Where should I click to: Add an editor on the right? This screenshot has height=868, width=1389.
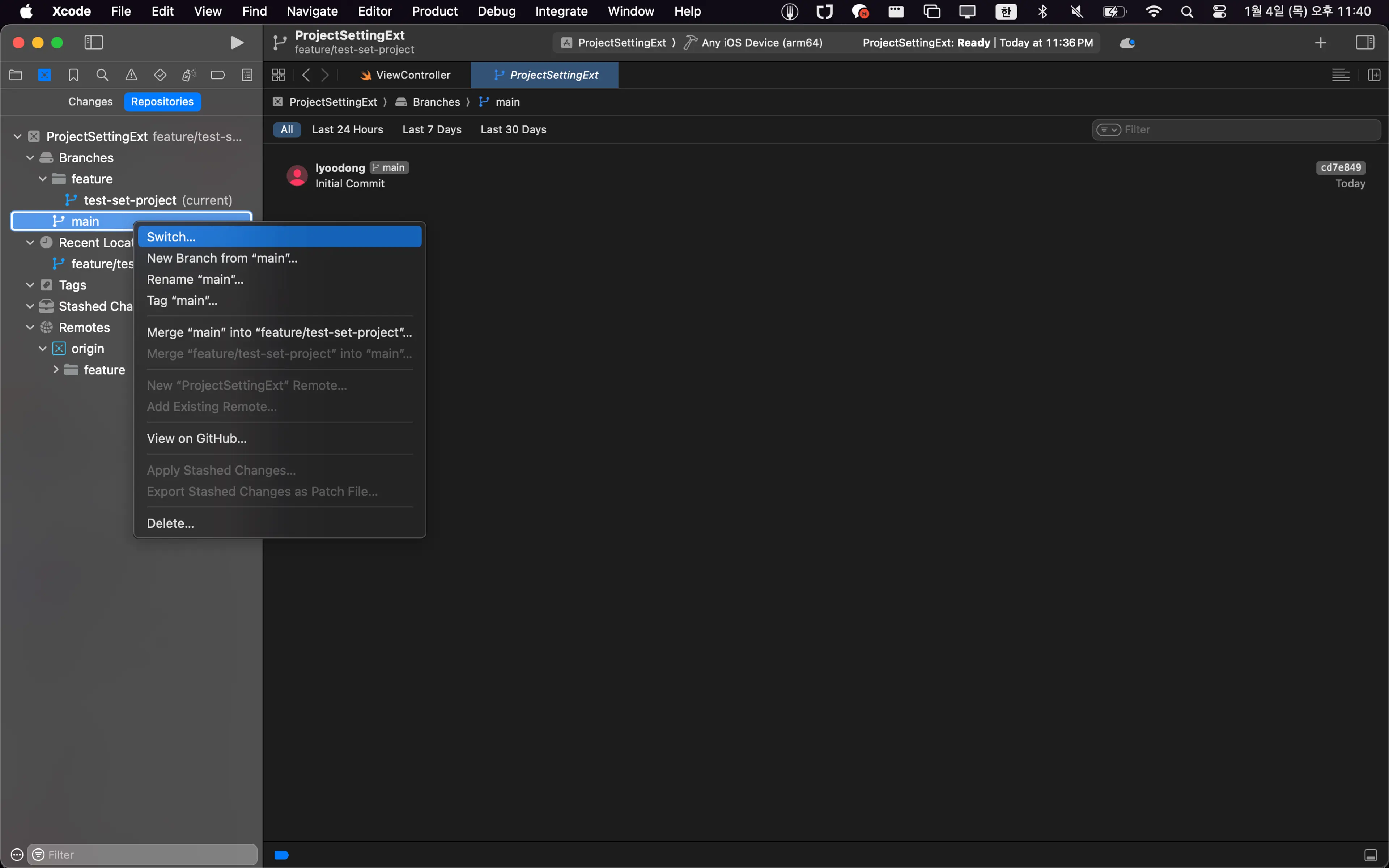pyautogui.click(x=1374, y=75)
